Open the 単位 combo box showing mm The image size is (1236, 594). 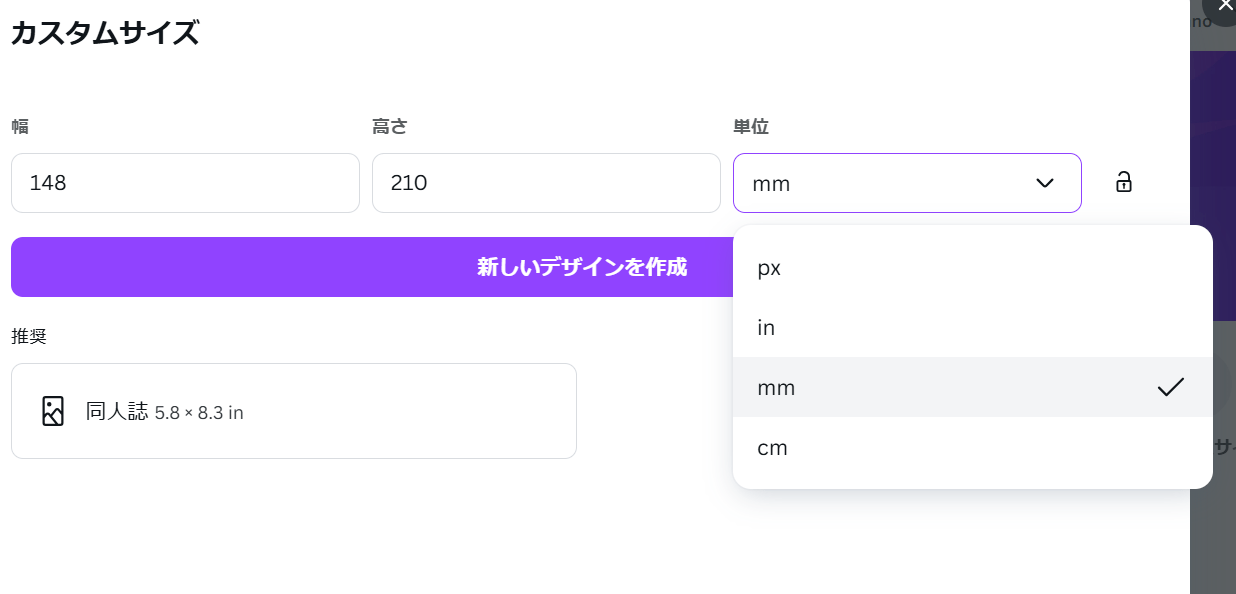click(907, 183)
